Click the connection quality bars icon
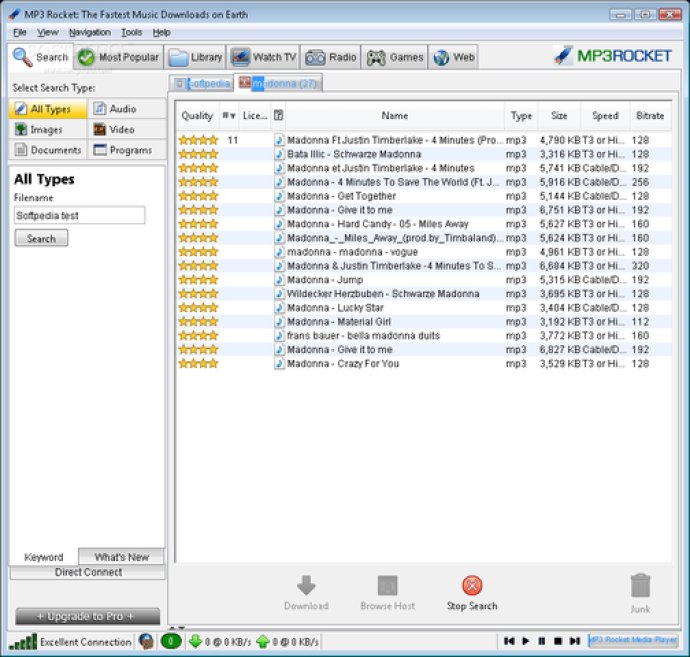Screen dimensions: 690x657 [23, 642]
